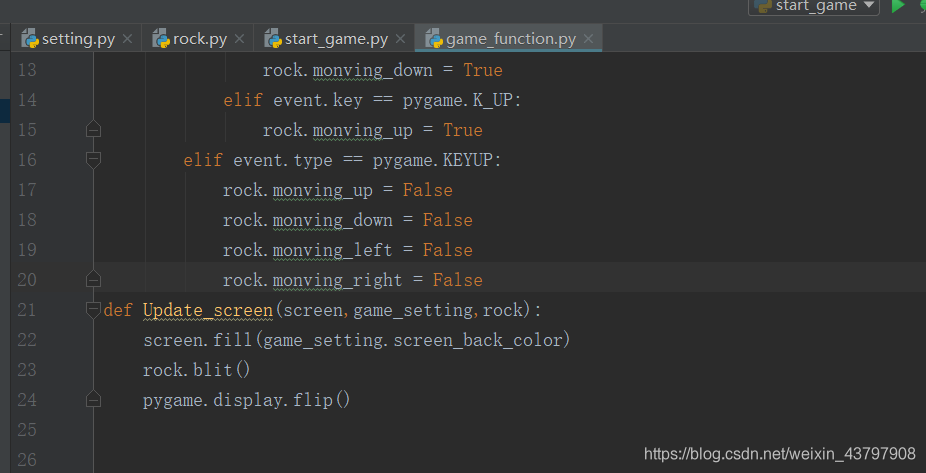The image size is (926, 473).
Task: Collapse the Update_screen function at line 21
Action: pyautogui.click(x=93, y=309)
